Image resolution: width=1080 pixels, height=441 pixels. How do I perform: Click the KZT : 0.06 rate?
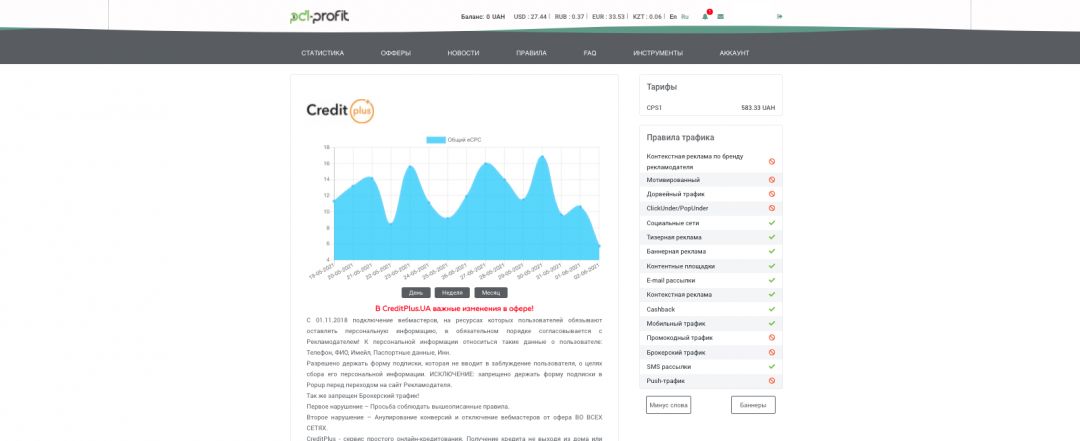coord(647,17)
